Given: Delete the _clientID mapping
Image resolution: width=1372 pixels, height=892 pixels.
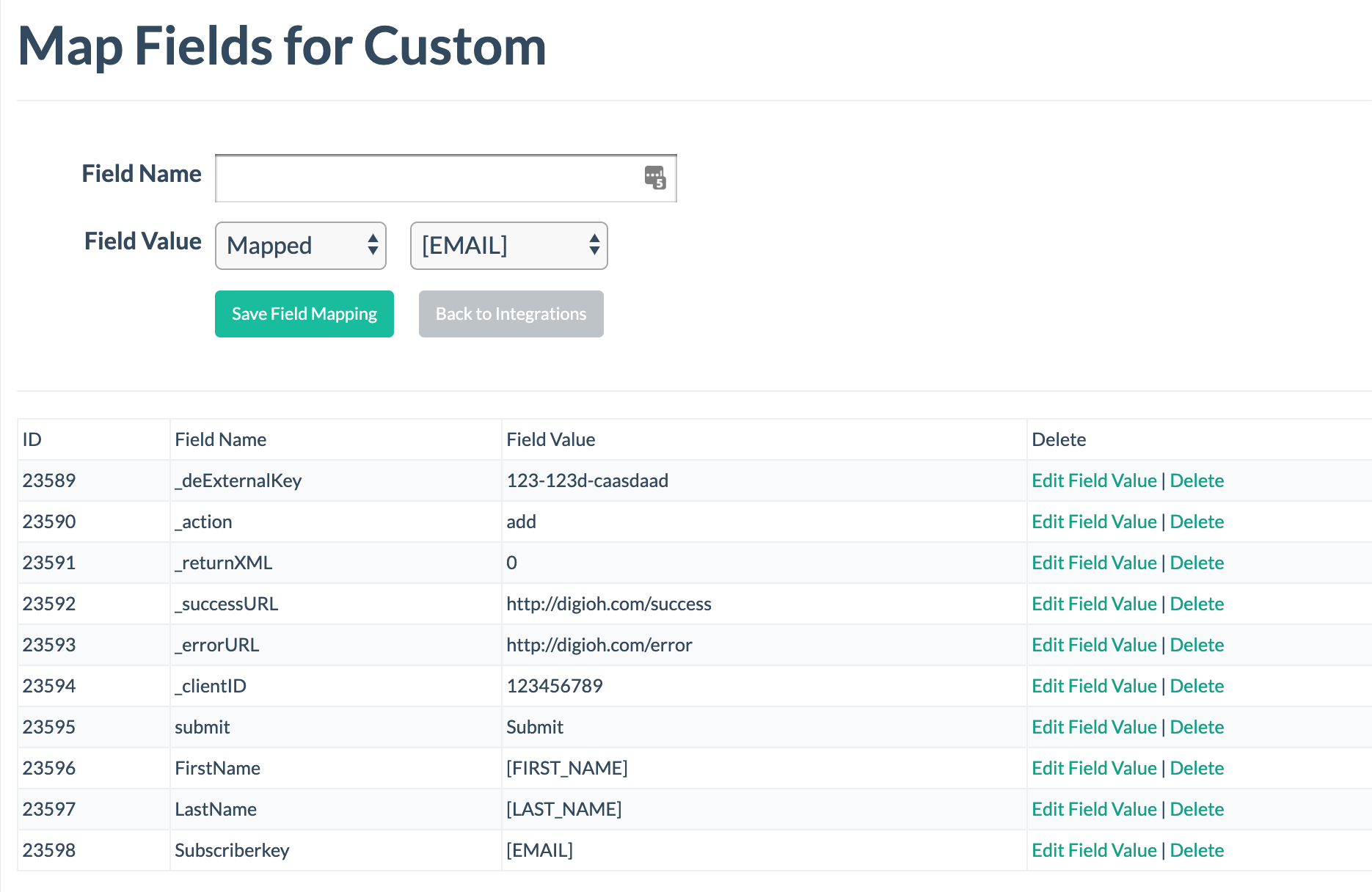Looking at the screenshot, I should coord(1197,686).
